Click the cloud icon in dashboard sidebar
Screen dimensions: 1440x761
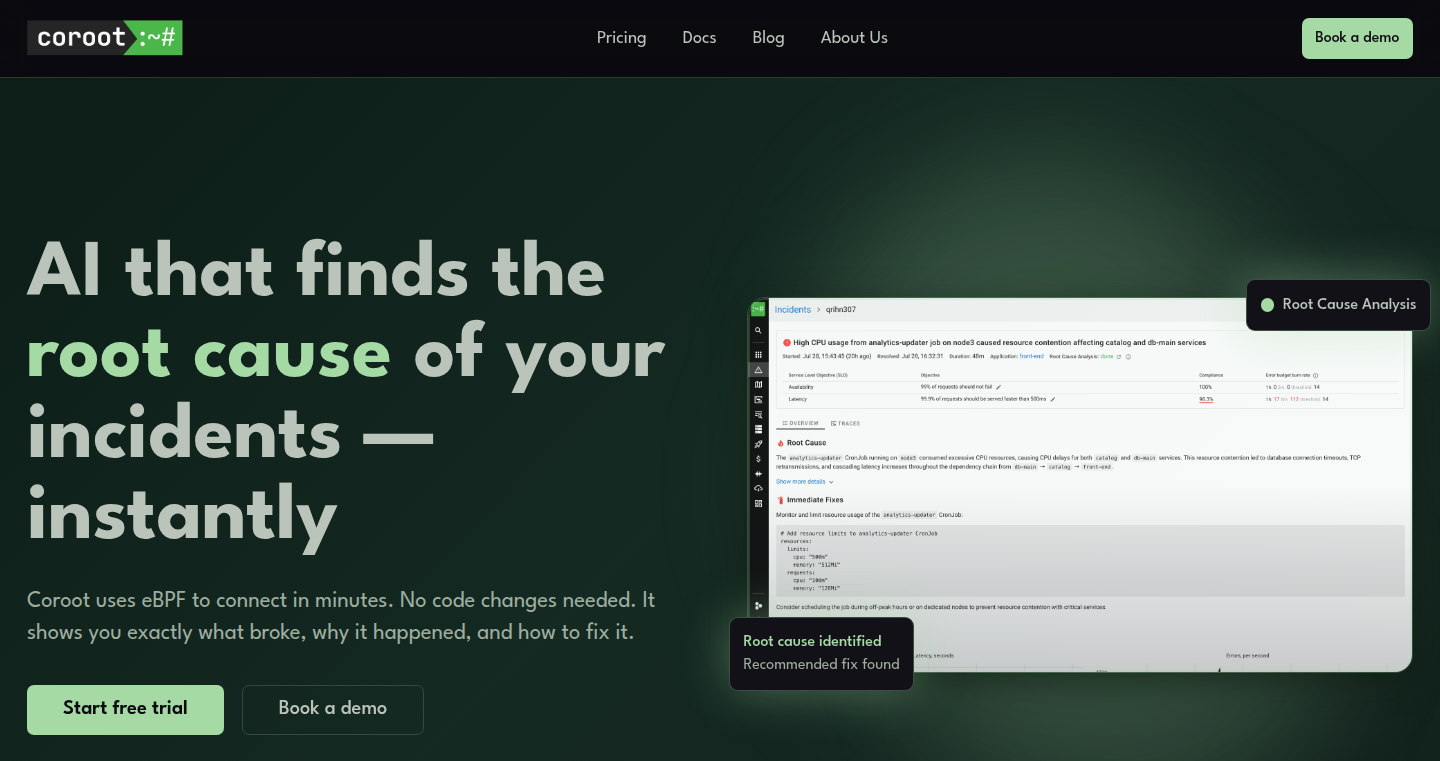[x=758, y=488]
